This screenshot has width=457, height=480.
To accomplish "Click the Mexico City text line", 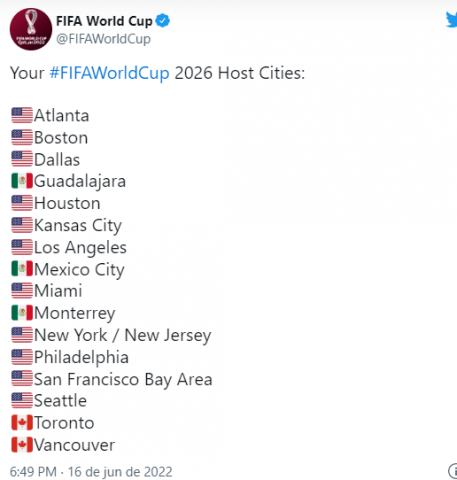I will point(79,270).
